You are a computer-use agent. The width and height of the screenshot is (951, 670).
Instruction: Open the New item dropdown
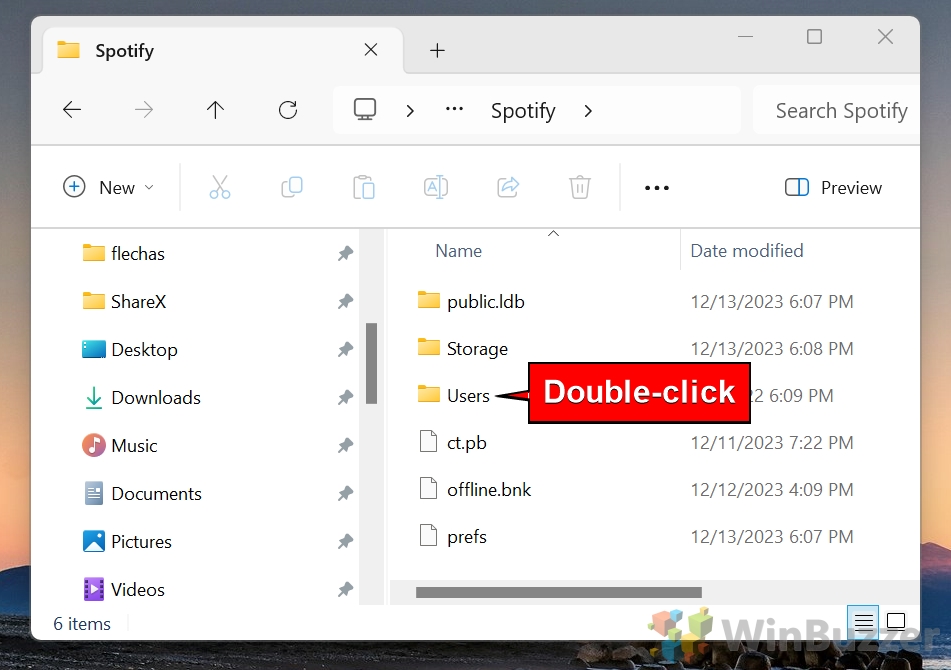point(109,187)
